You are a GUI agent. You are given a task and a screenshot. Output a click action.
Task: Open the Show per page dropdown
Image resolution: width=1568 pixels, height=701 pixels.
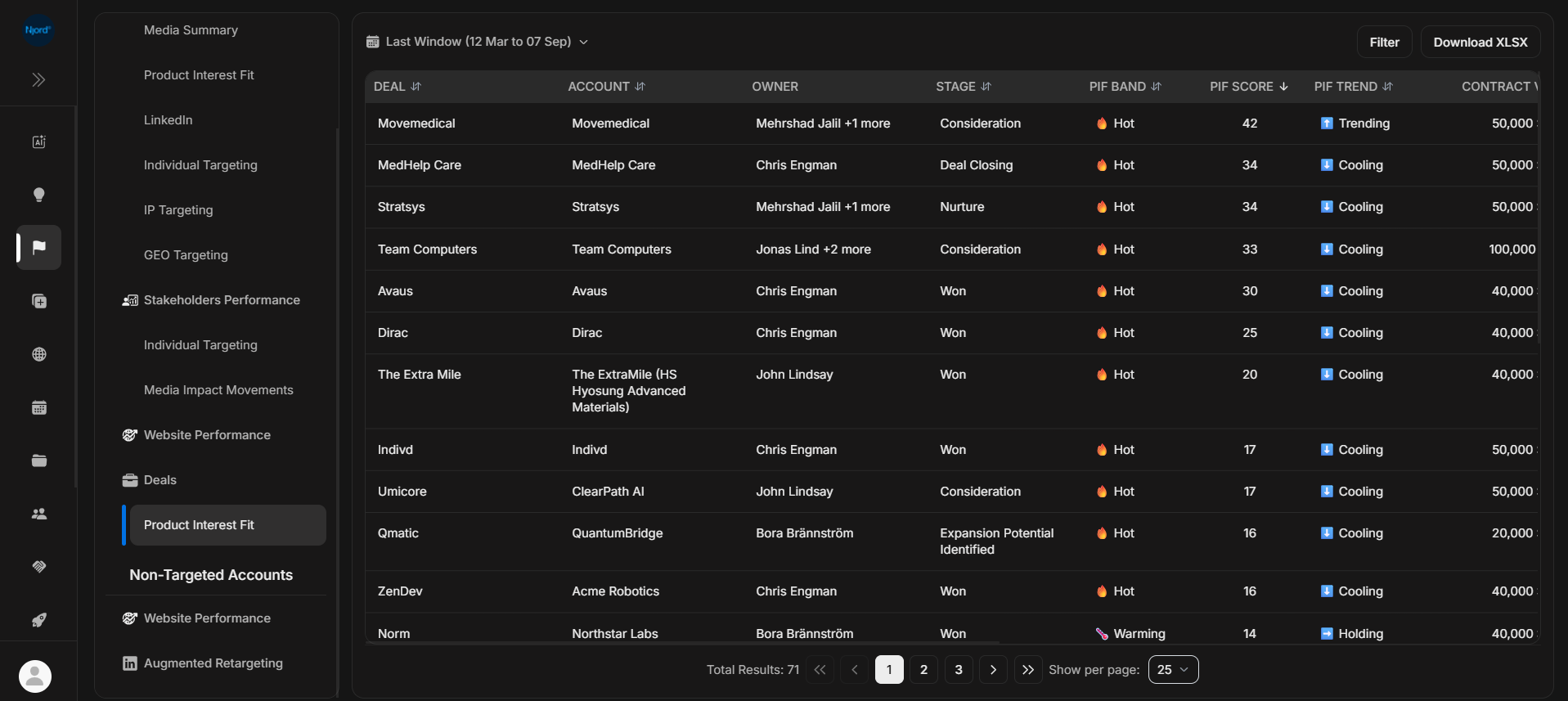(1173, 670)
